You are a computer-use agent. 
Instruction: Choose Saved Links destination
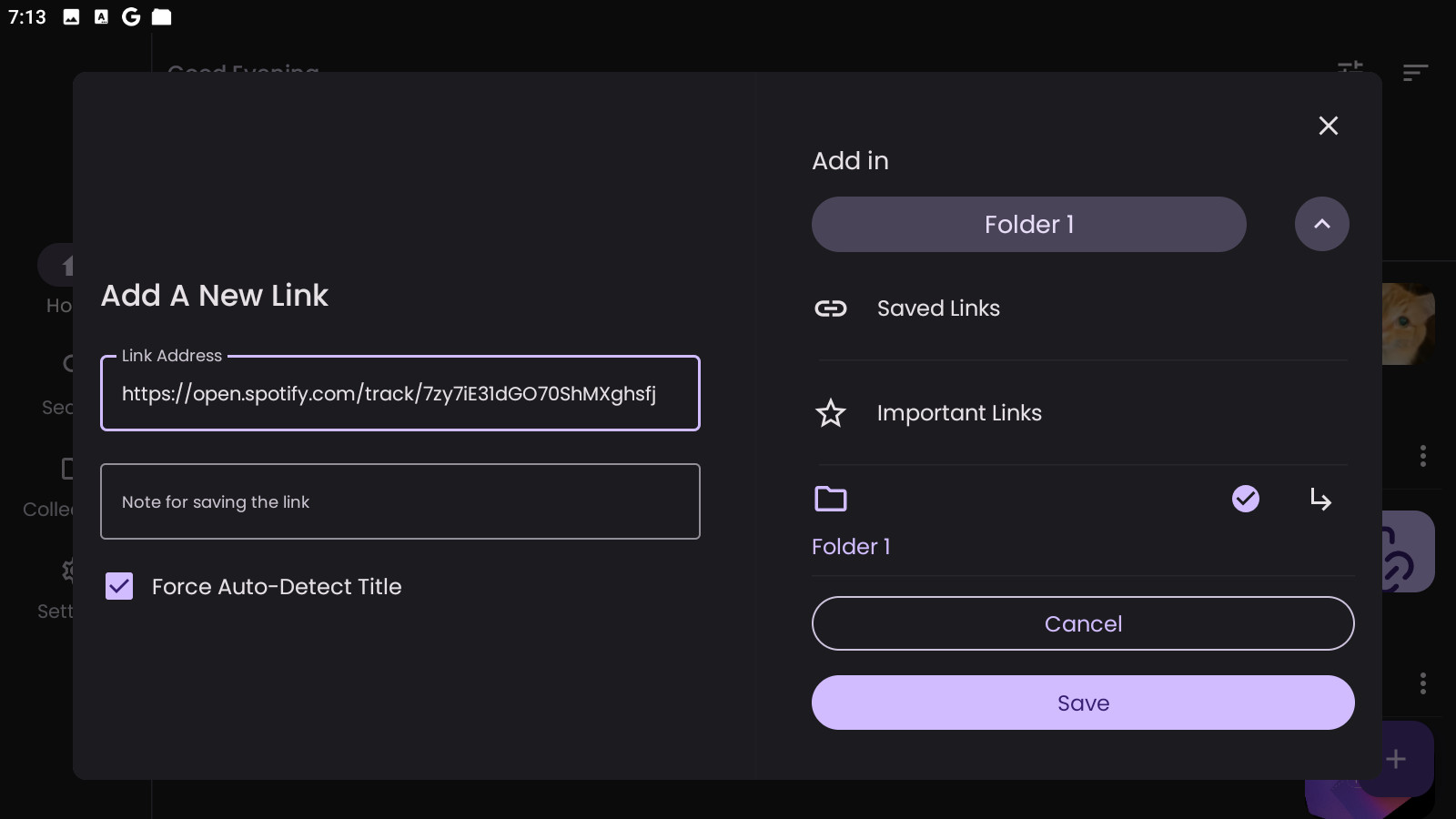[x=938, y=308]
